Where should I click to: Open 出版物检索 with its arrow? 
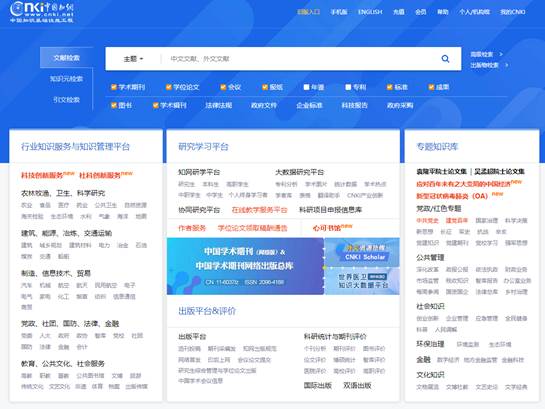(x=489, y=65)
